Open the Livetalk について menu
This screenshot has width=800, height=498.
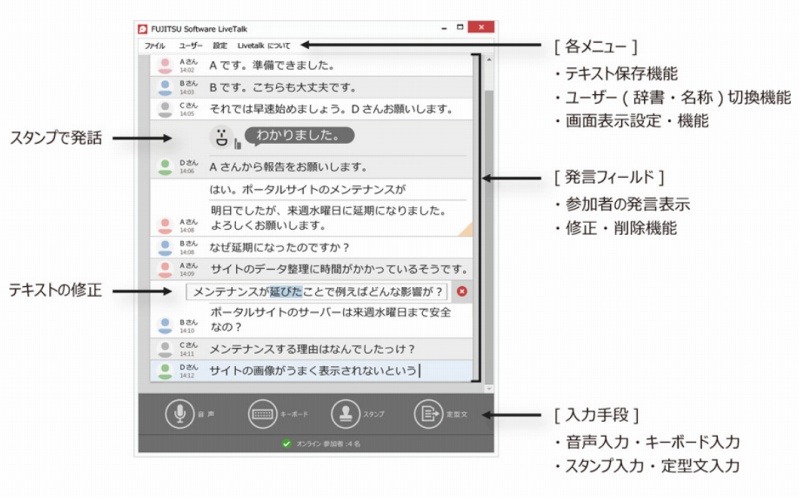[x=263, y=45]
